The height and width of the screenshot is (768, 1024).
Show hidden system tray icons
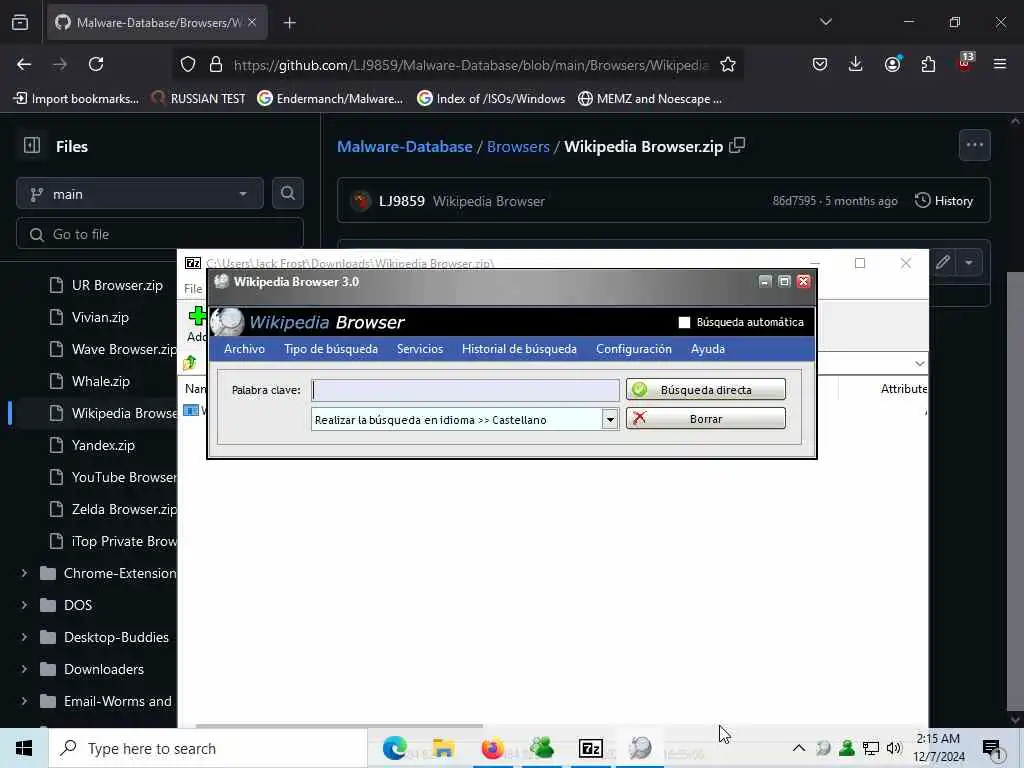pyautogui.click(x=799, y=748)
